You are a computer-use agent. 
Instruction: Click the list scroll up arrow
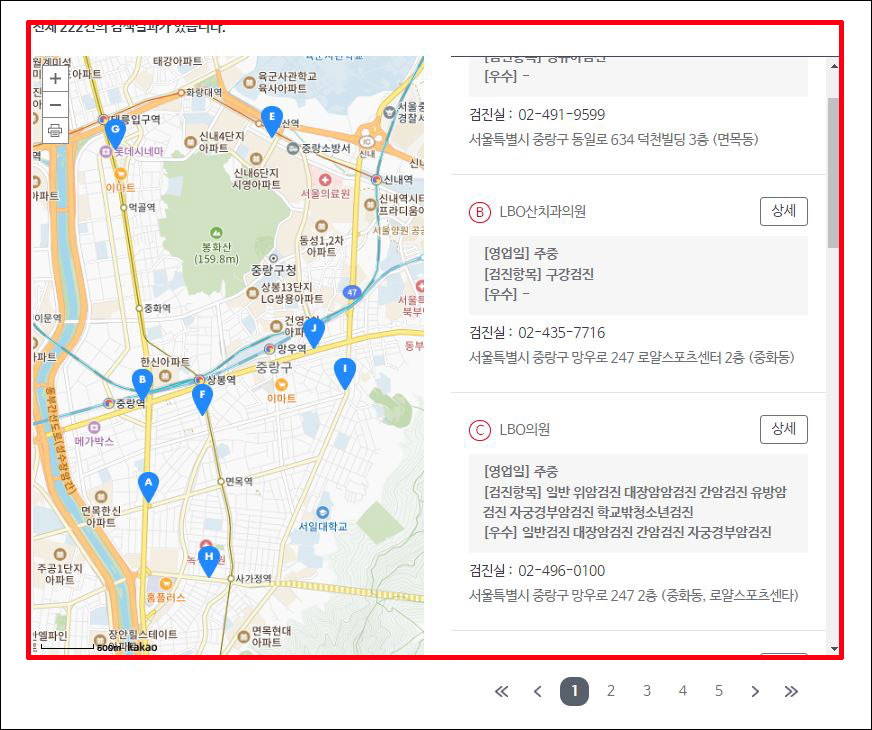[834, 66]
